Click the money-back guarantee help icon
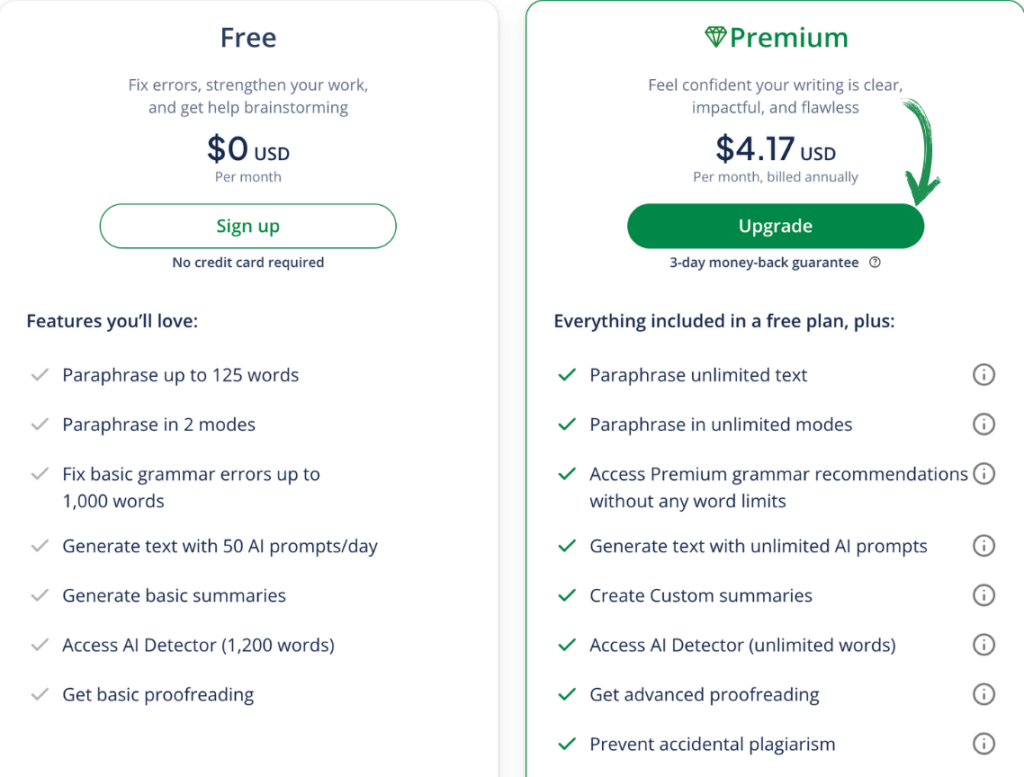 tap(875, 262)
